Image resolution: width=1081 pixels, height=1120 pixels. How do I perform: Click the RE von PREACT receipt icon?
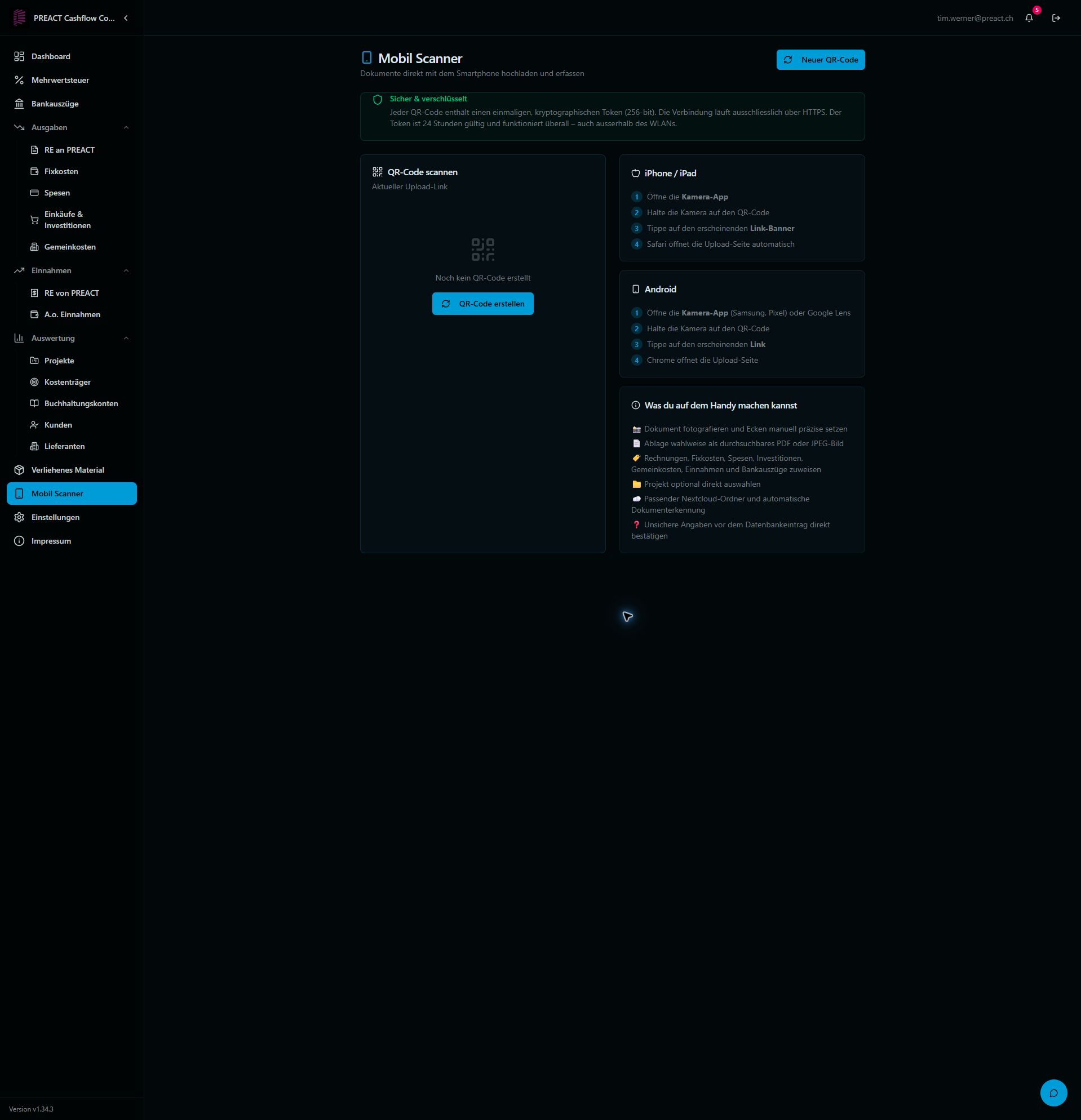point(34,293)
